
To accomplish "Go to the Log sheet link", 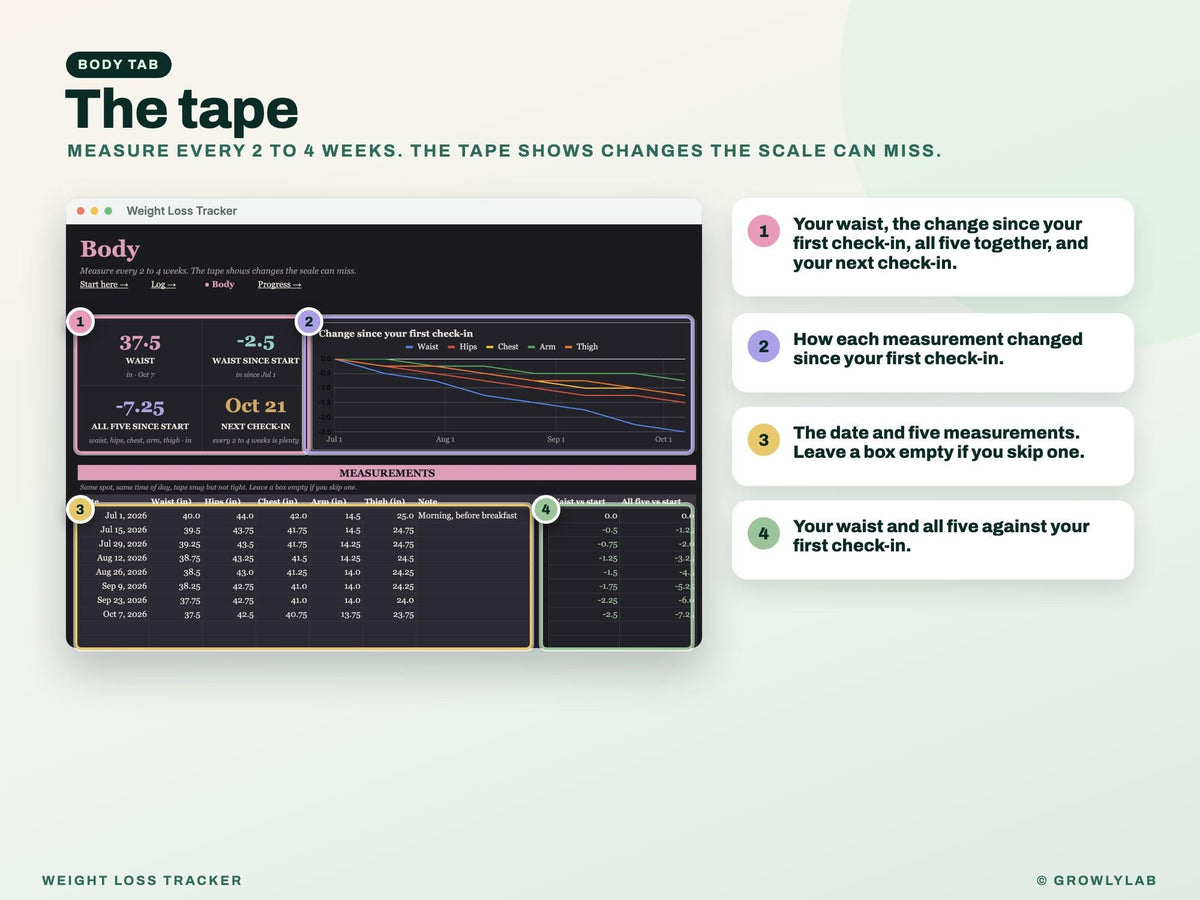I will (x=163, y=284).
